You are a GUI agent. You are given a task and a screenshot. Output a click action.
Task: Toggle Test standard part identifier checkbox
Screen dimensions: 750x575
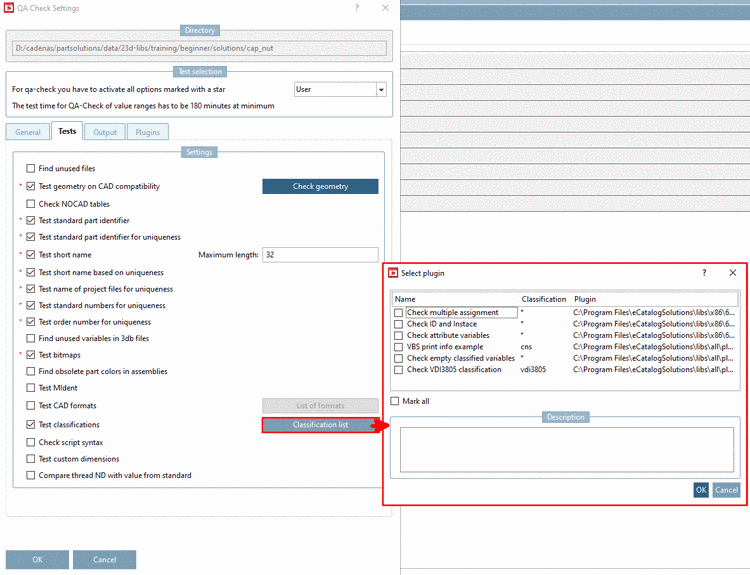(31, 221)
